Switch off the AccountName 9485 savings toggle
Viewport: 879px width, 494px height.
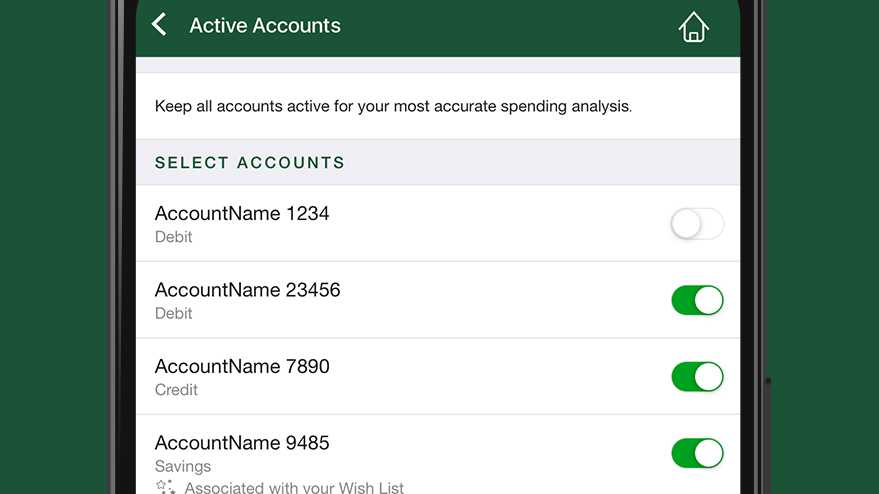click(697, 453)
